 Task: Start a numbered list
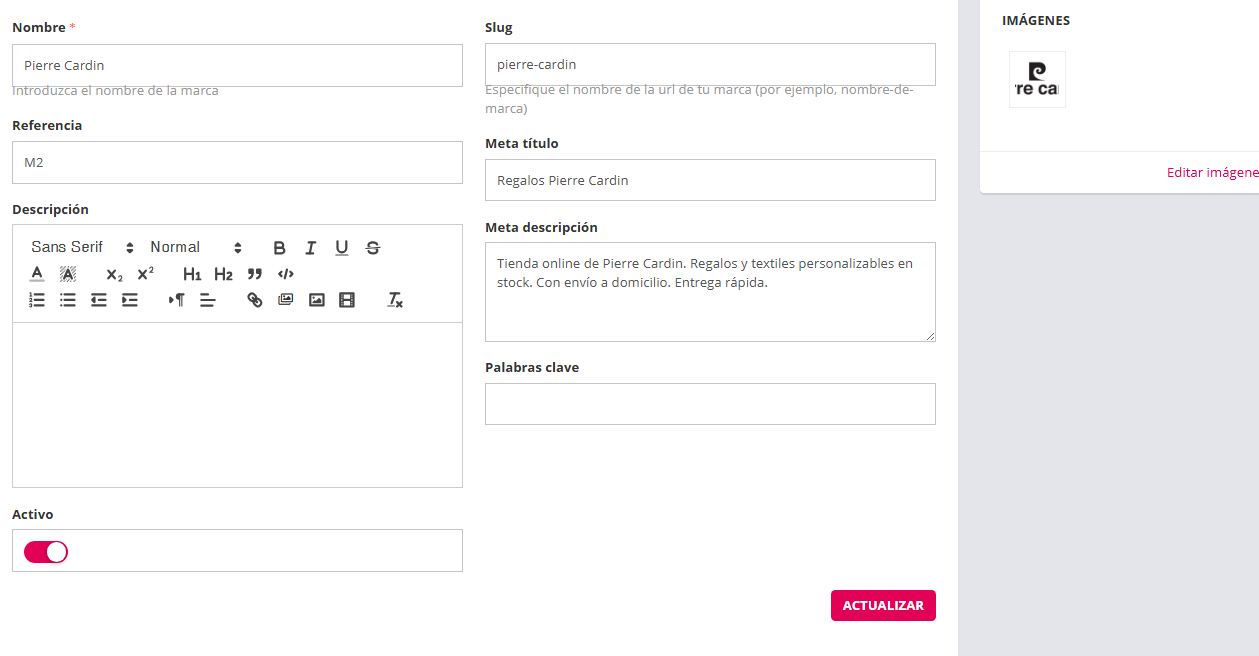(37, 300)
